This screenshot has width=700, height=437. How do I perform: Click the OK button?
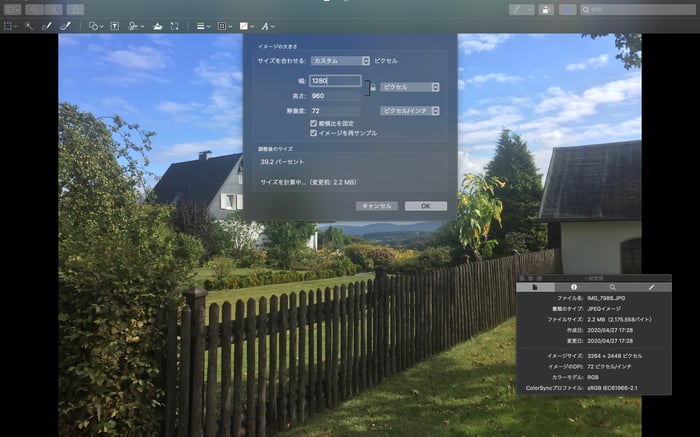click(x=425, y=206)
